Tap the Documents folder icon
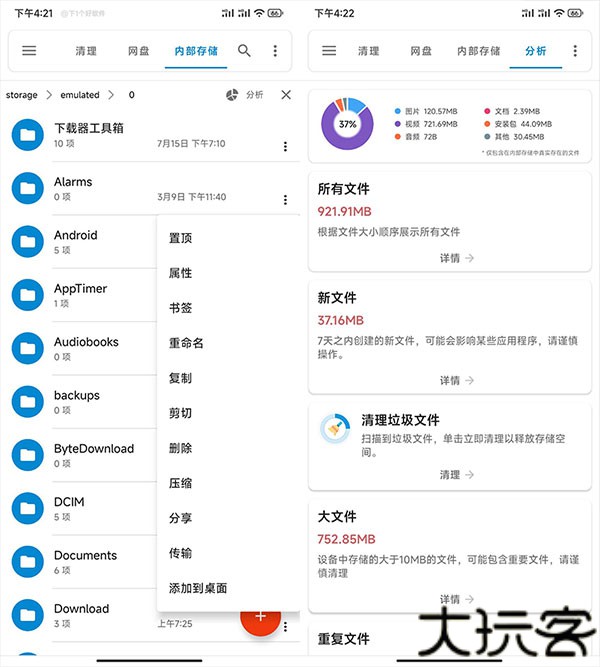Image resolution: width=600 pixels, height=667 pixels. point(28,562)
